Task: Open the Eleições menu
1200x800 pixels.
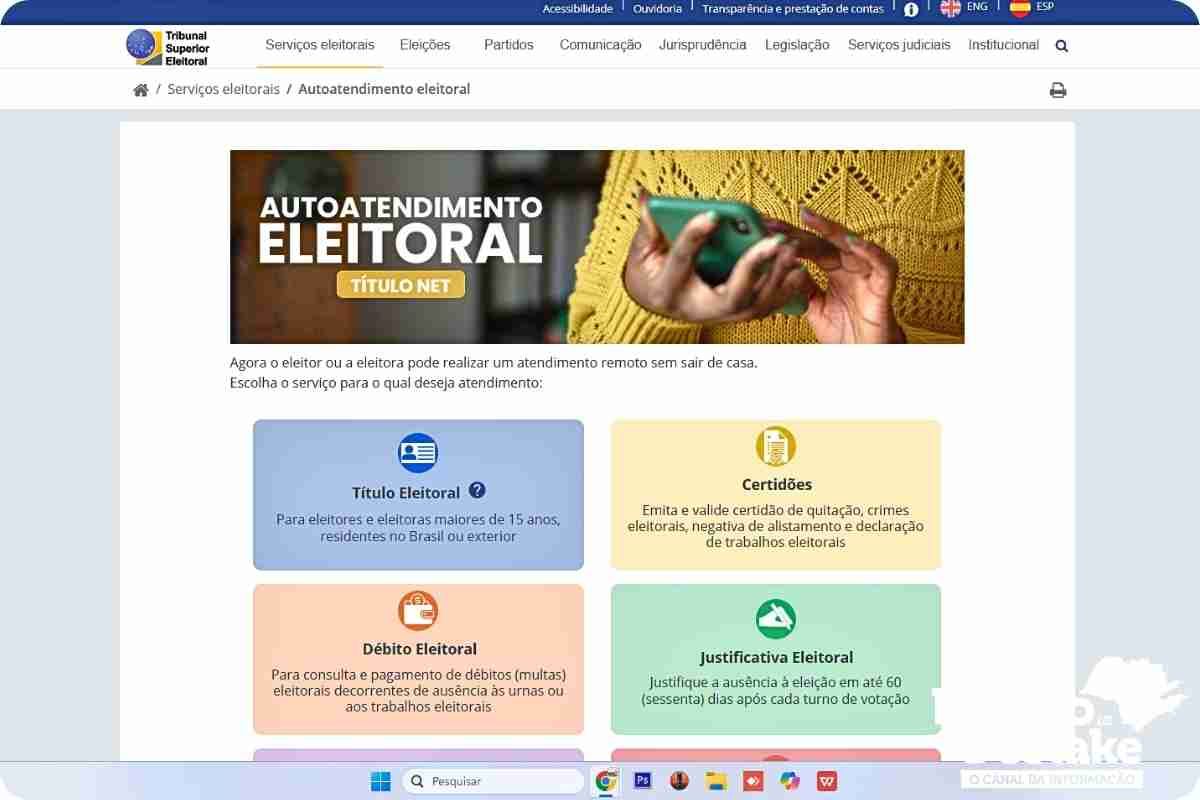Action: (x=425, y=45)
